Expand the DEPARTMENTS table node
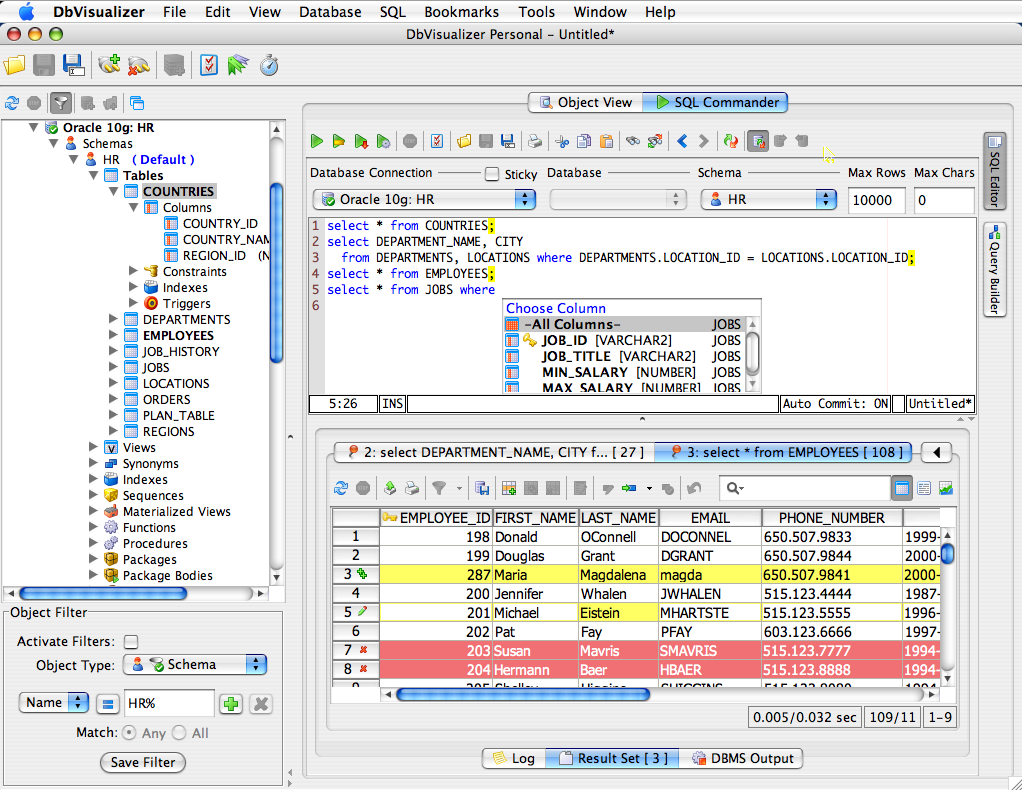This screenshot has height=790, width=1022. click(x=113, y=319)
